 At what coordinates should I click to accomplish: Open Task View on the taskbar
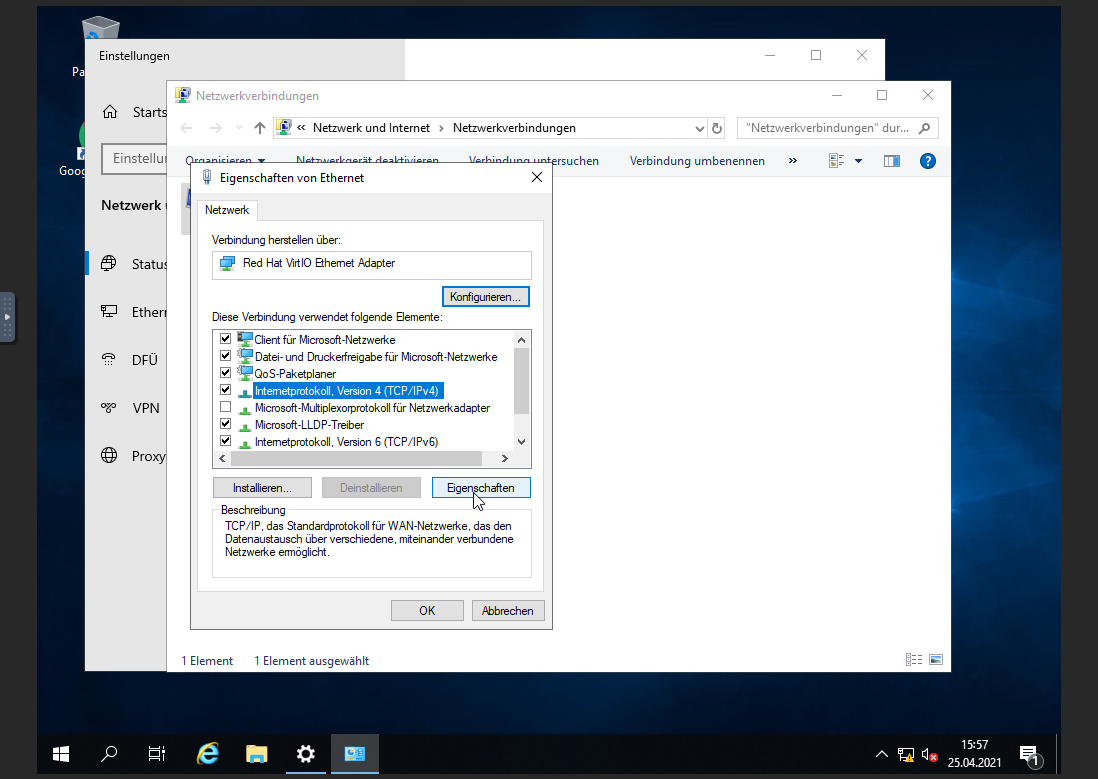point(157,754)
